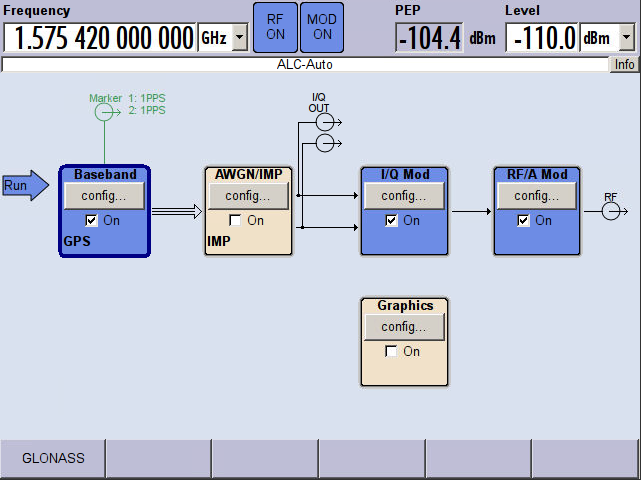This screenshot has width=641, height=480.
Task: Click the RF output connector symbol
Action: click(611, 211)
